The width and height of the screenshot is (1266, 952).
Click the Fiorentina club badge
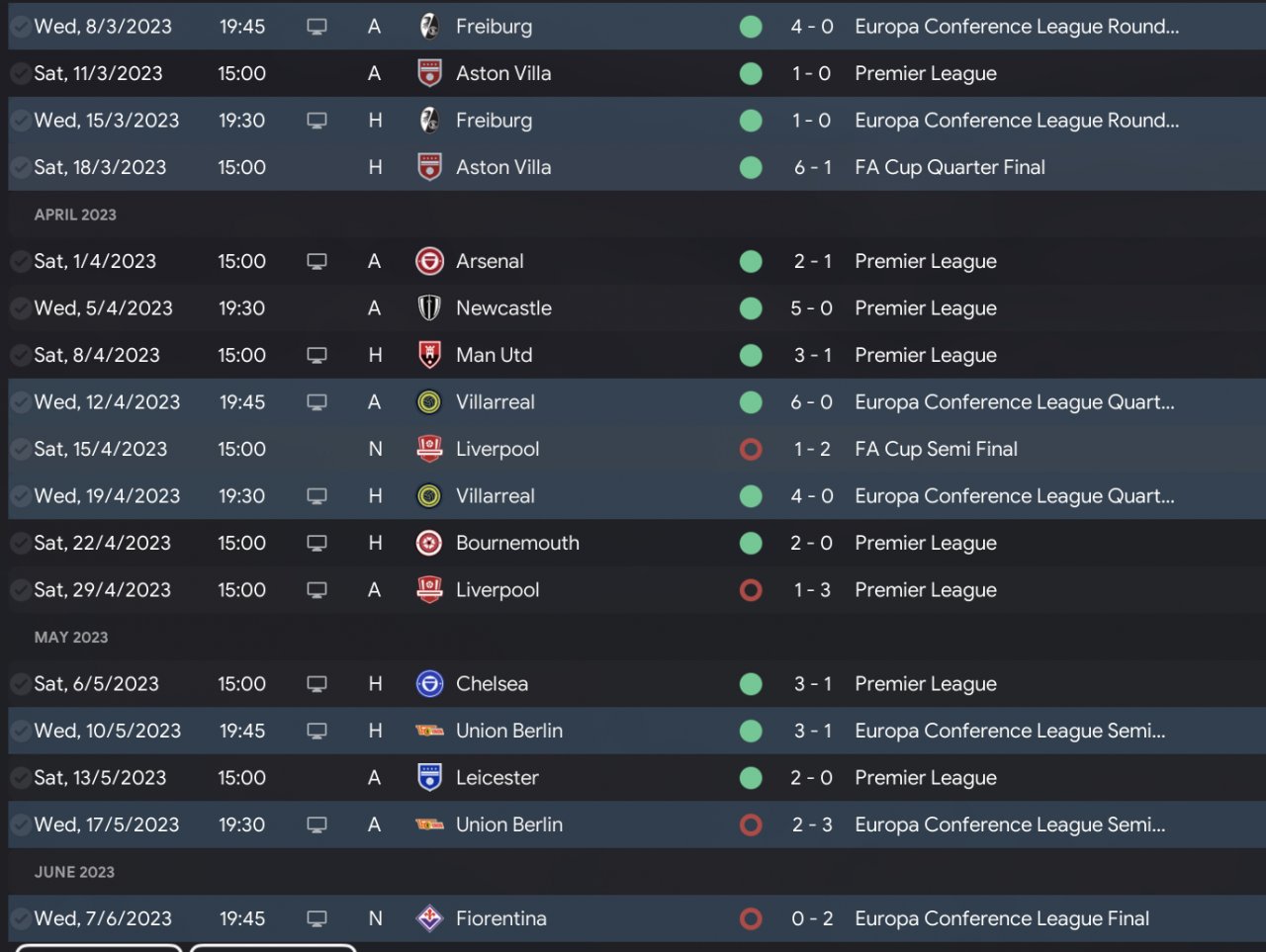pos(429,918)
